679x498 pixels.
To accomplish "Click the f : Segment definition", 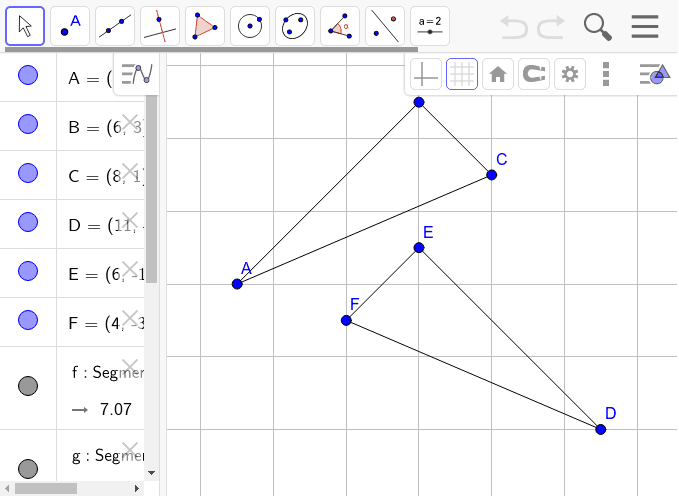I will [107, 372].
